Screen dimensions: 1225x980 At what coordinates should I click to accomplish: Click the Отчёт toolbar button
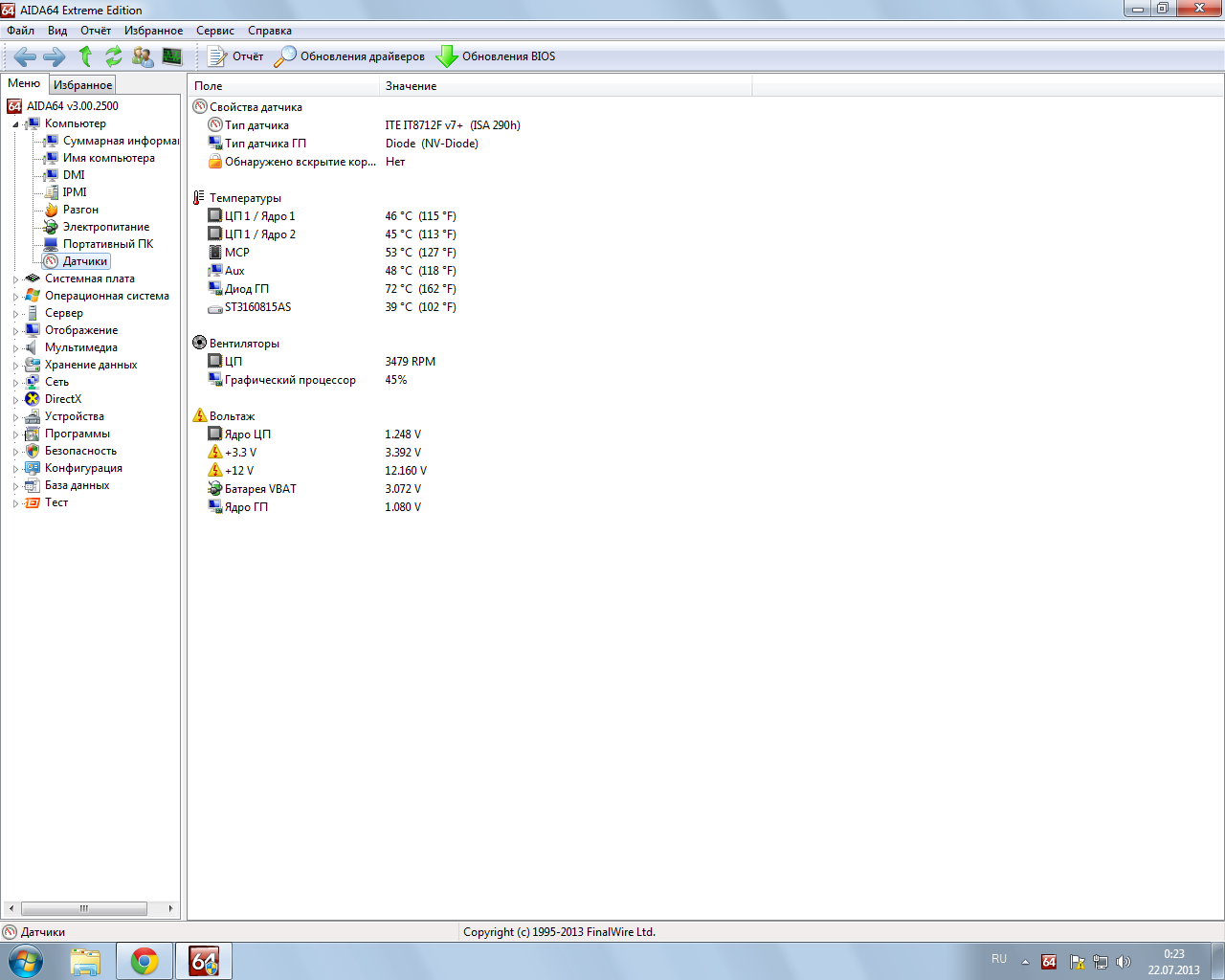click(235, 56)
